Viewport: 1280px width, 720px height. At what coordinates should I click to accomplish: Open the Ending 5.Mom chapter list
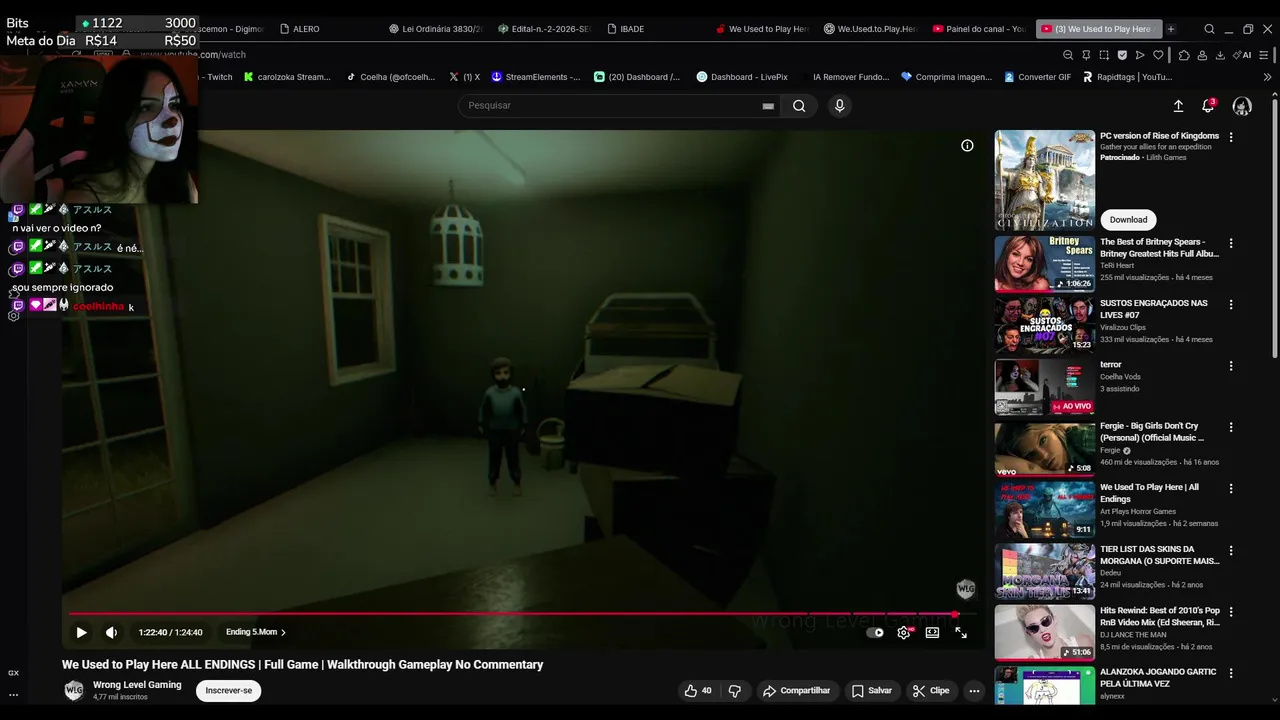tap(256, 632)
